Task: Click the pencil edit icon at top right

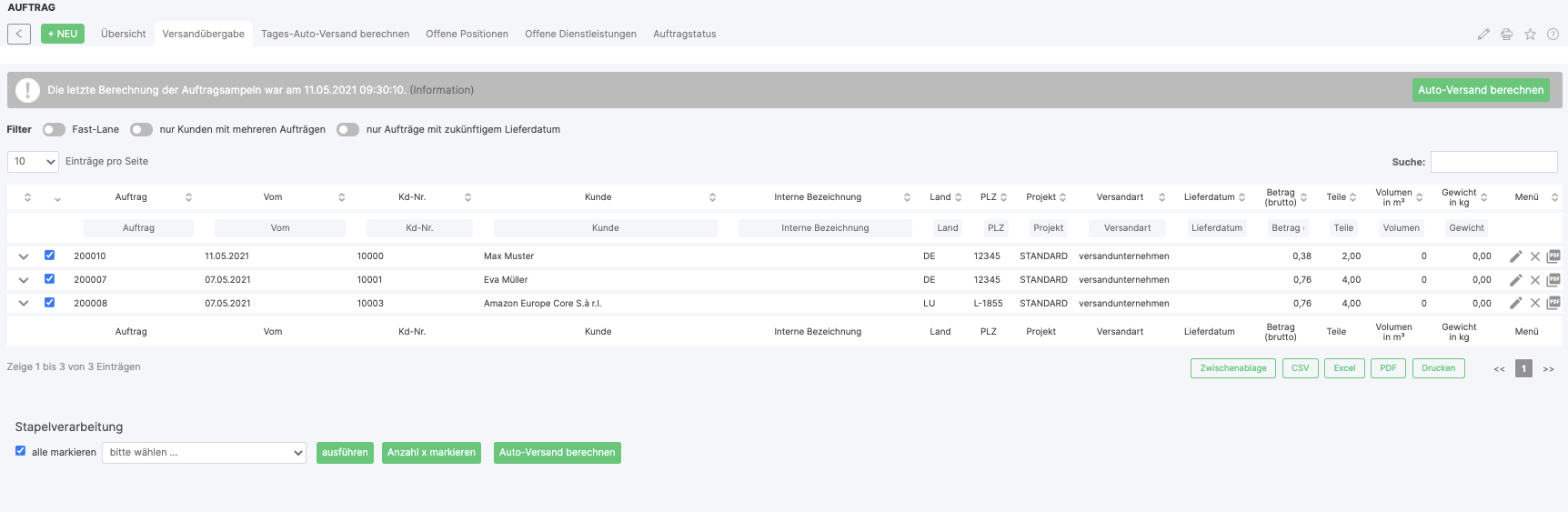Action: click(x=1483, y=35)
